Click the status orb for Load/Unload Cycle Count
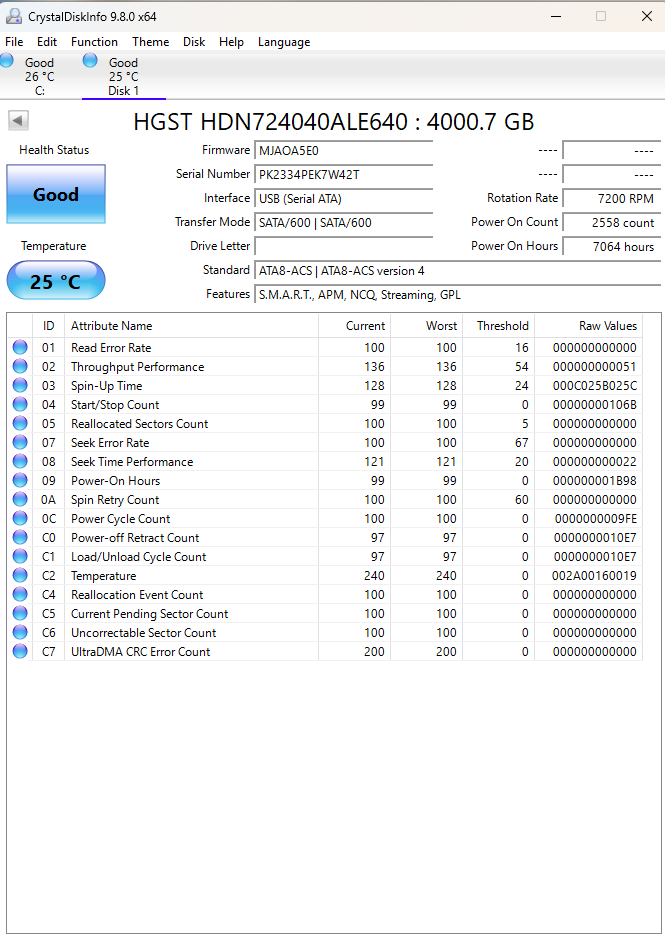The image size is (665, 939). (20, 556)
